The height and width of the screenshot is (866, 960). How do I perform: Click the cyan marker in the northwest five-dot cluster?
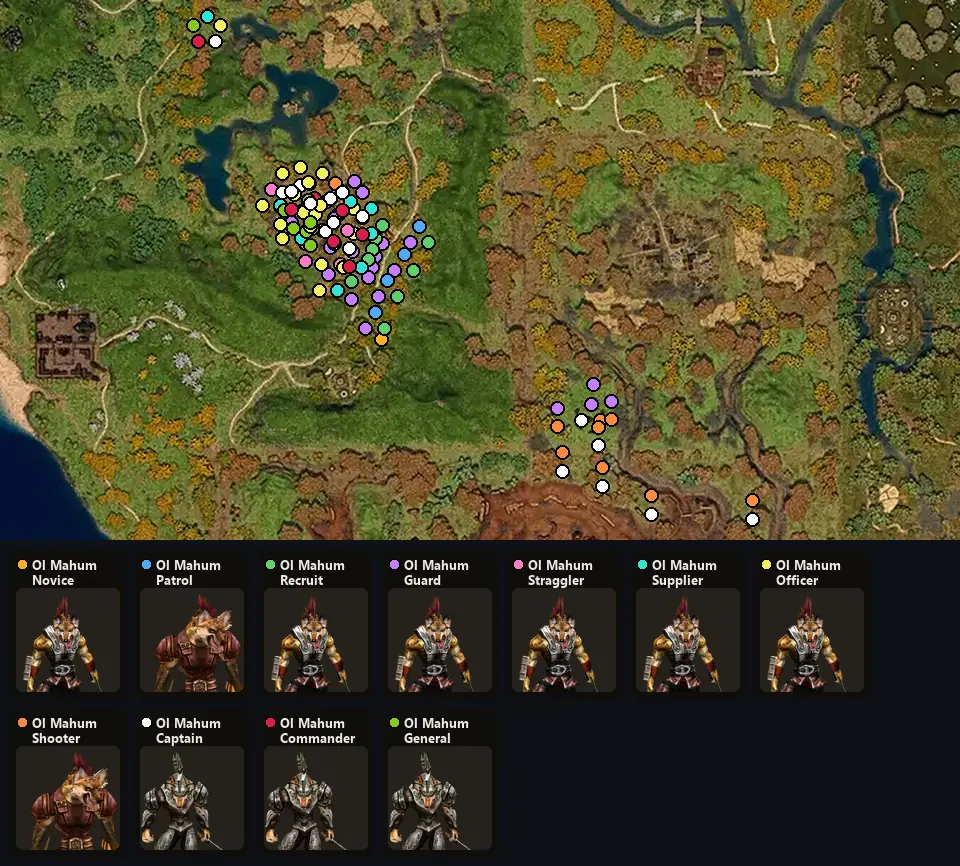click(208, 16)
